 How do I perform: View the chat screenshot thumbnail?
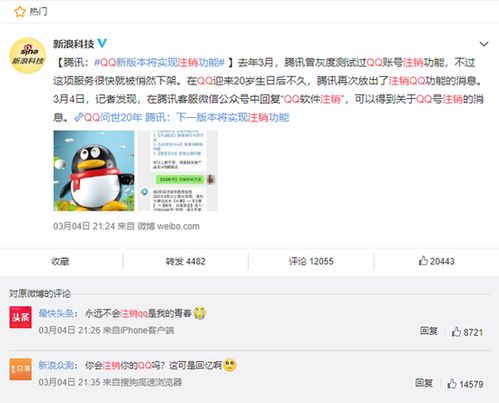pos(178,171)
